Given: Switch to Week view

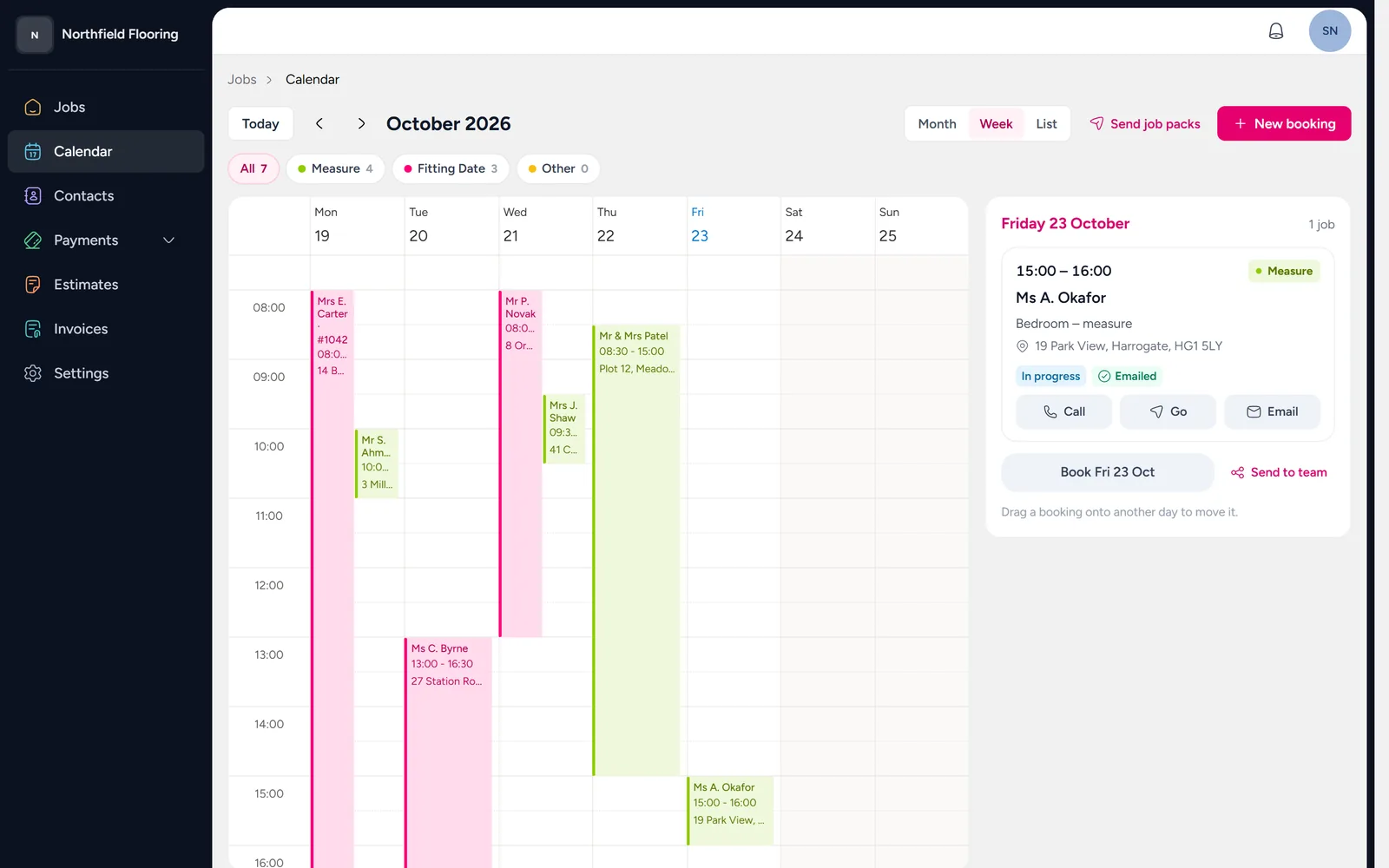Looking at the screenshot, I should (x=996, y=123).
